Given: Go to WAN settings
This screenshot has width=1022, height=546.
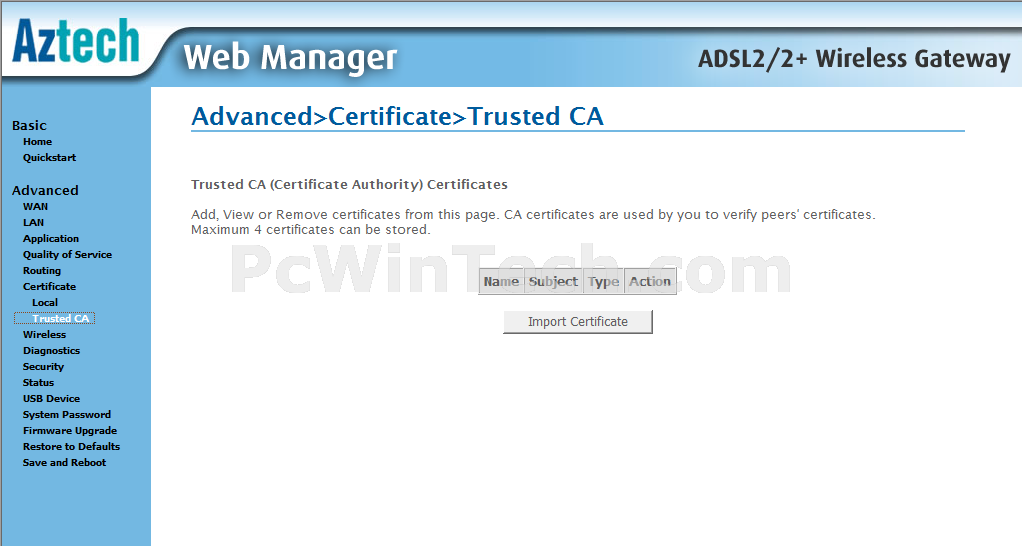Looking at the screenshot, I should click(x=35, y=207).
